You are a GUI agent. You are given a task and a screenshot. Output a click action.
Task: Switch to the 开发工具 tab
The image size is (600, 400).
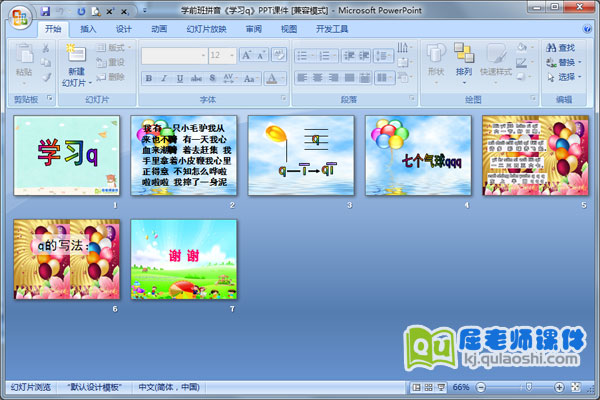(332, 29)
